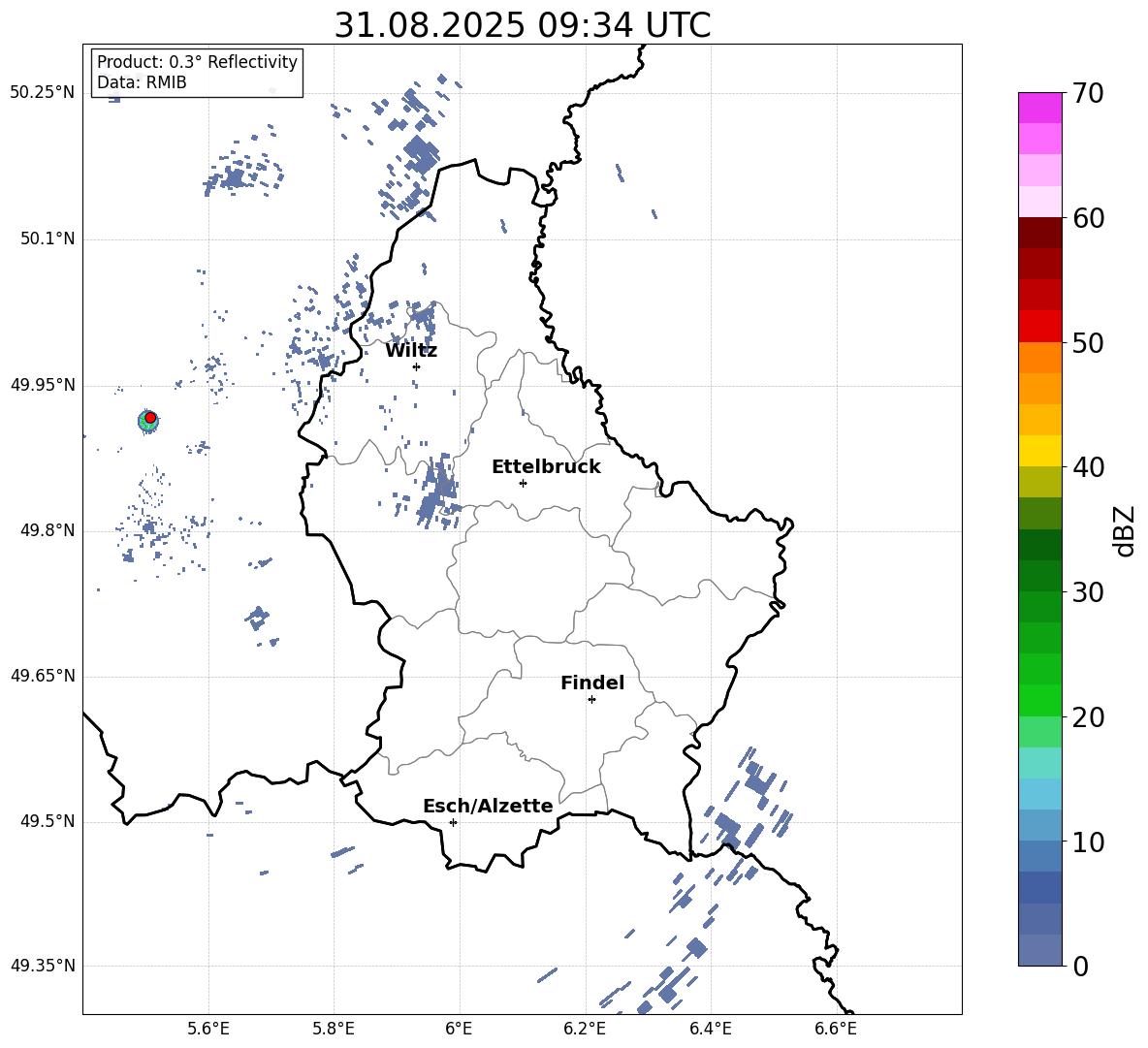Click the large radar echo southwest of Ettelbruck
Image resolution: width=1148 pixels, height=1048 pixels.
click(x=438, y=491)
